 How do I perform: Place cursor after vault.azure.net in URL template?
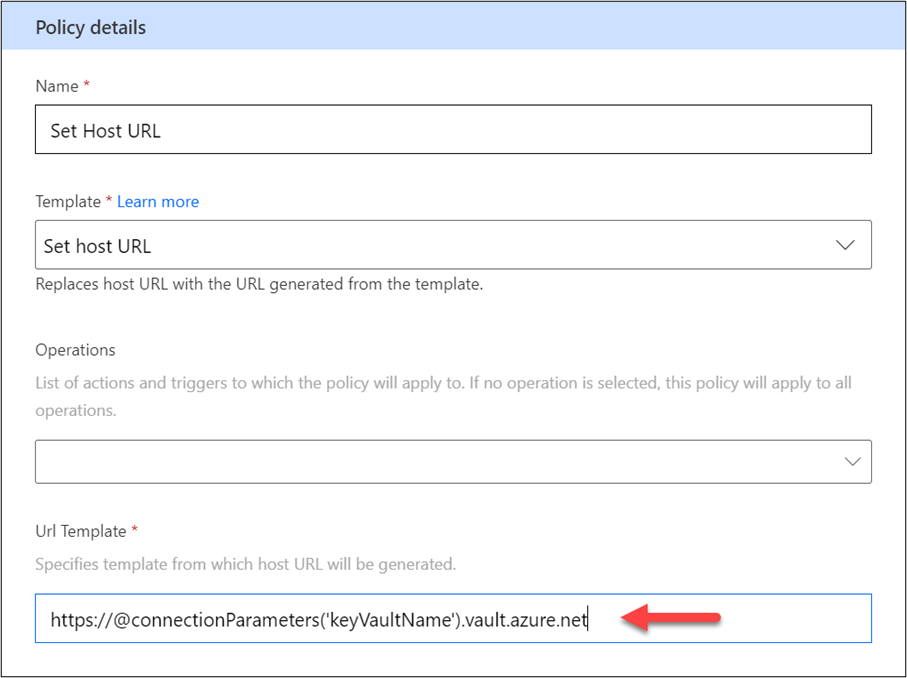pos(589,620)
